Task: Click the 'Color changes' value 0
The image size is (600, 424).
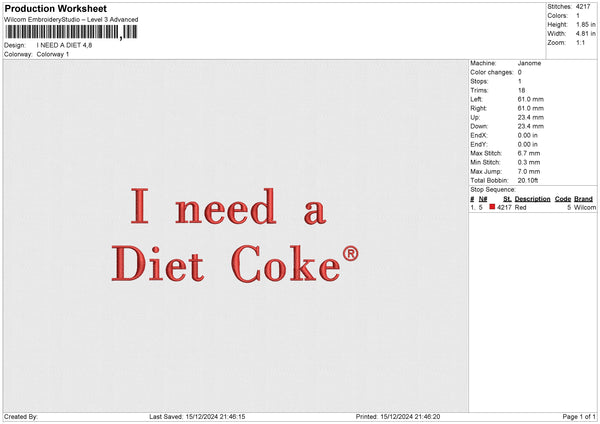Action: point(520,72)
